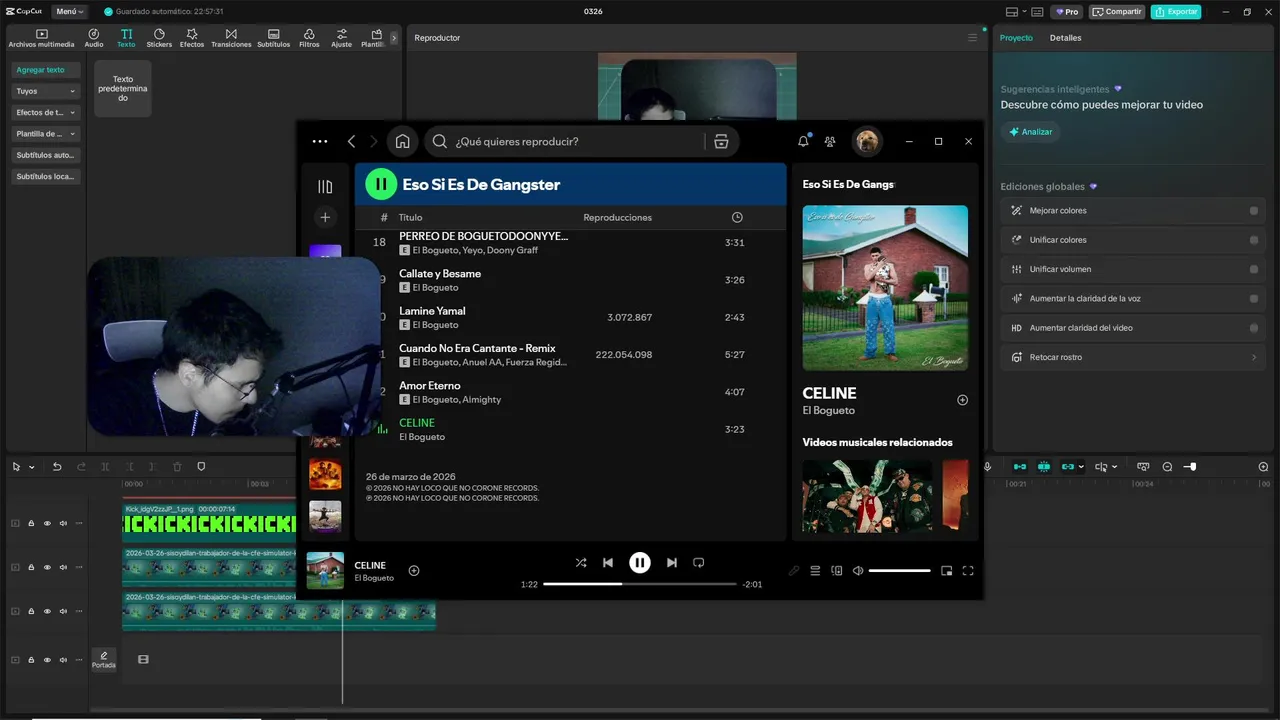The height and width of the screenshot is (720, 1280).
Task: Go to Spotify home with the house icon
Action: [402, 141]
